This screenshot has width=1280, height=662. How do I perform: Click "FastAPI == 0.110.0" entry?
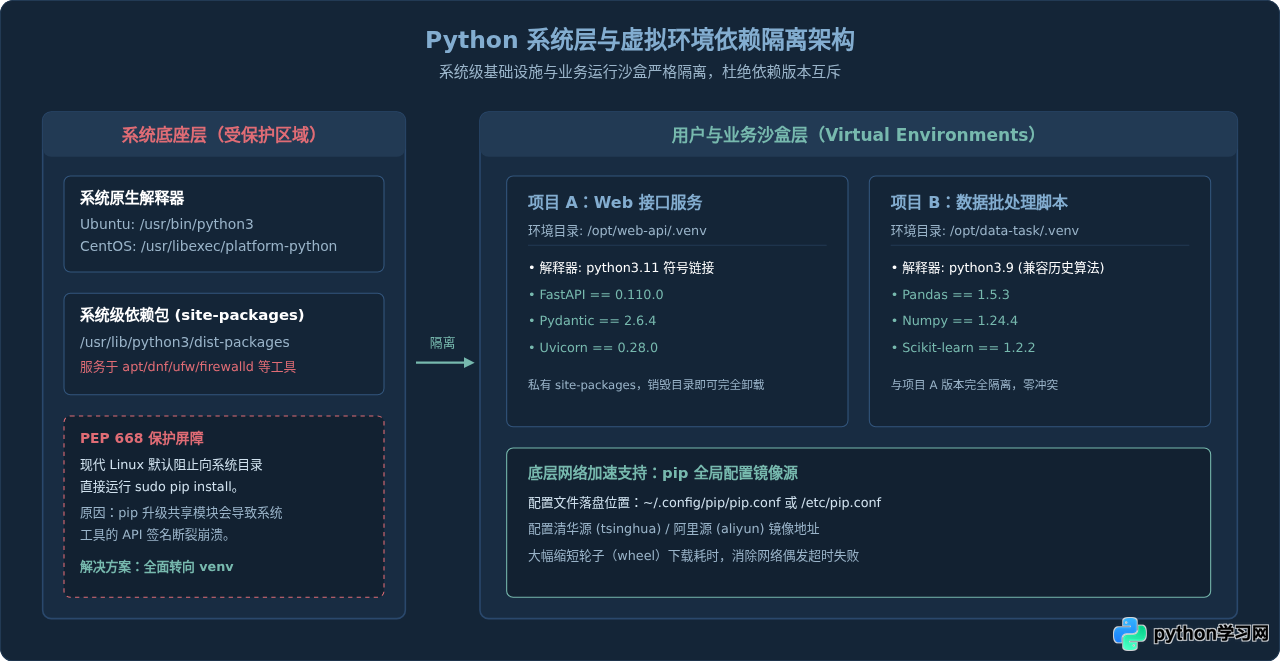coord(596,295)
